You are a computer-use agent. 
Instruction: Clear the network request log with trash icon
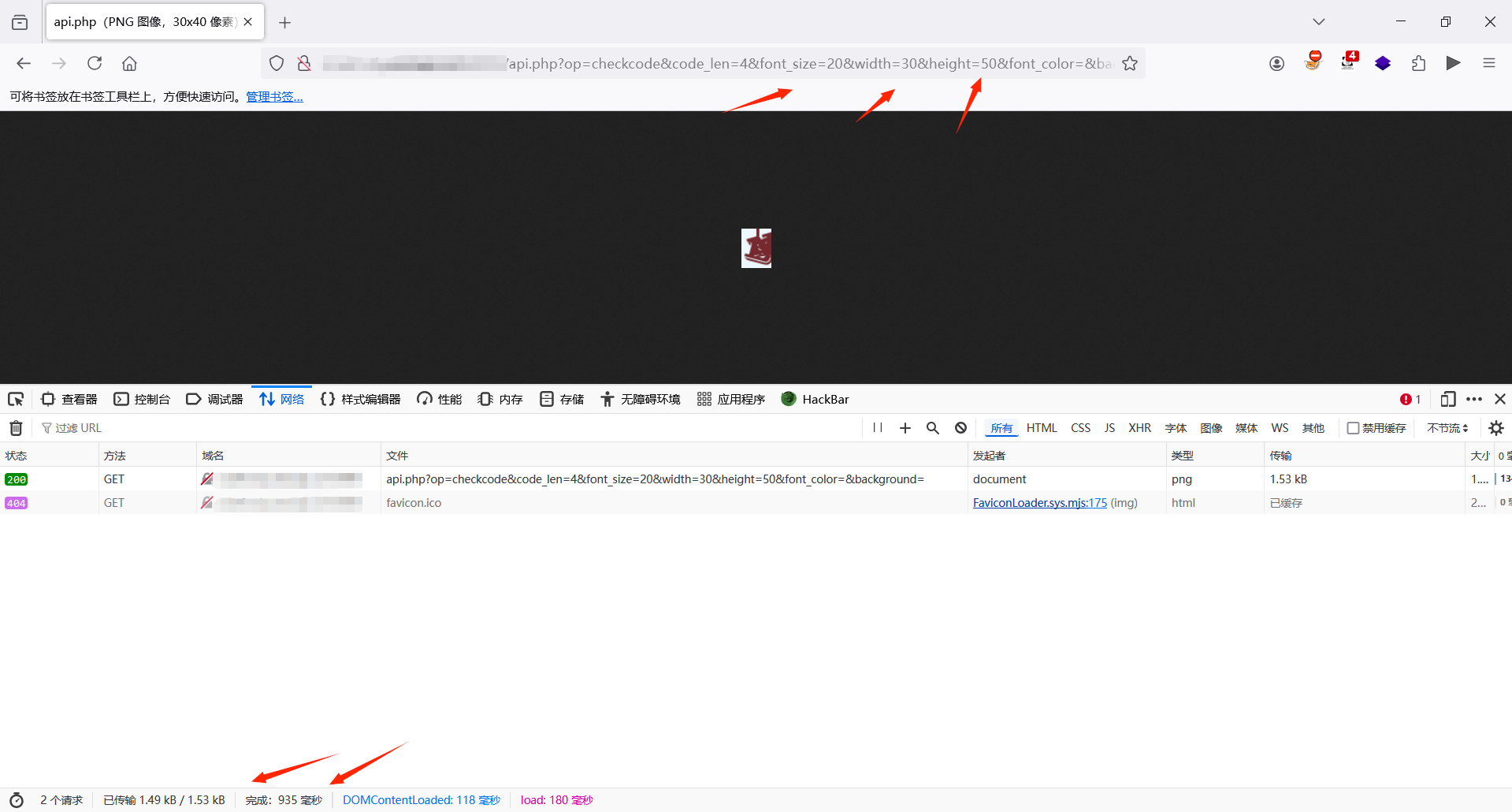pos(16,428)
